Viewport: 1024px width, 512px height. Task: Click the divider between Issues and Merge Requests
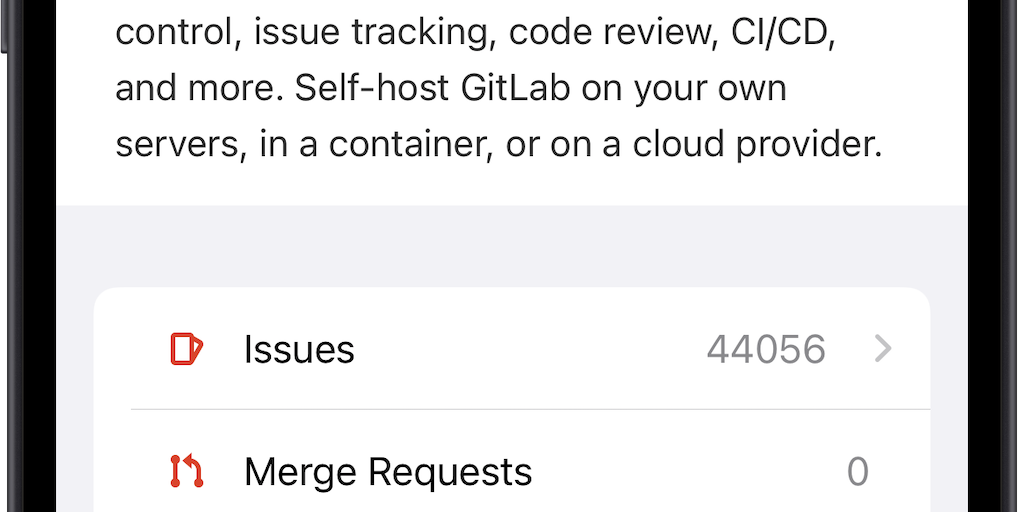coord(530,409)
